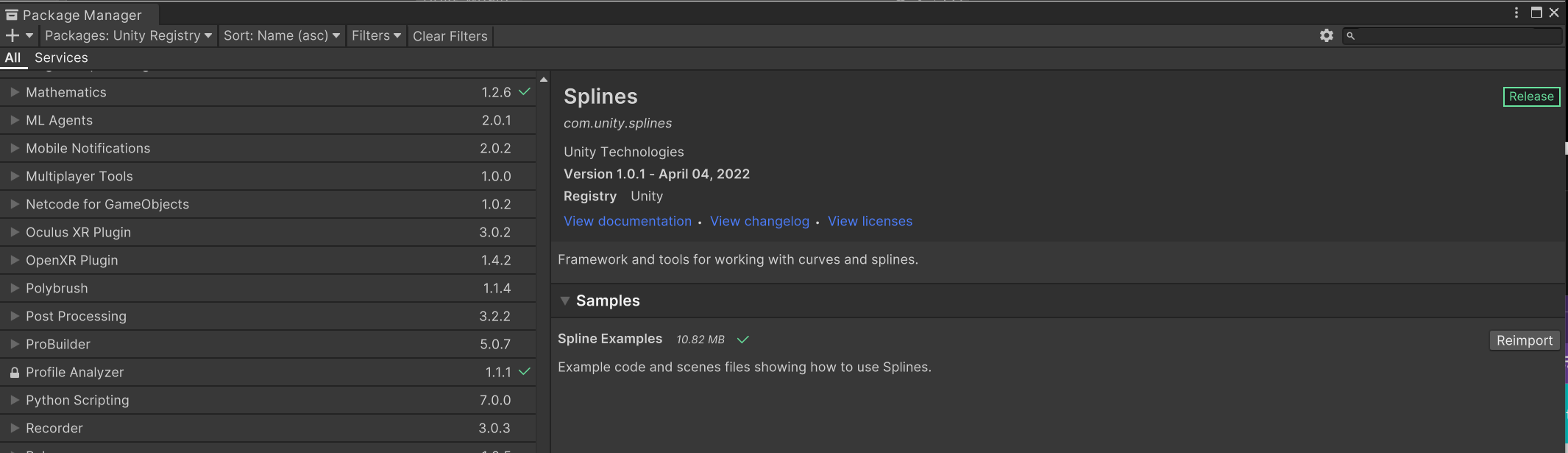Switch to the Services tab
Screen dimensions: 1568x453
(61, 57)
